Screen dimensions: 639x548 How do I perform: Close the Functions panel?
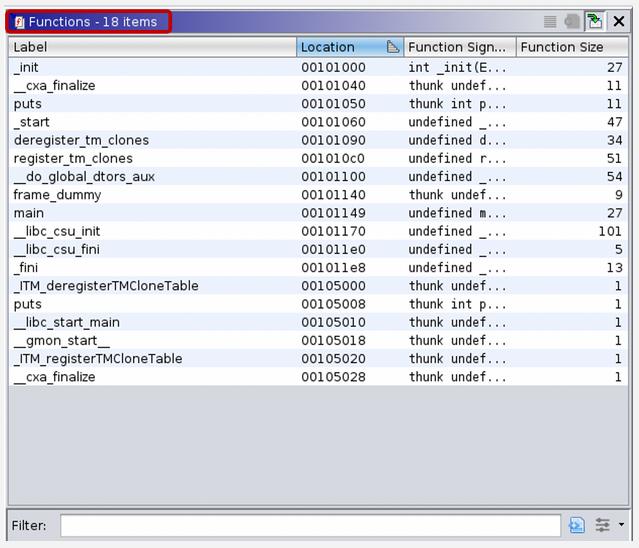(x=619, y=21)
